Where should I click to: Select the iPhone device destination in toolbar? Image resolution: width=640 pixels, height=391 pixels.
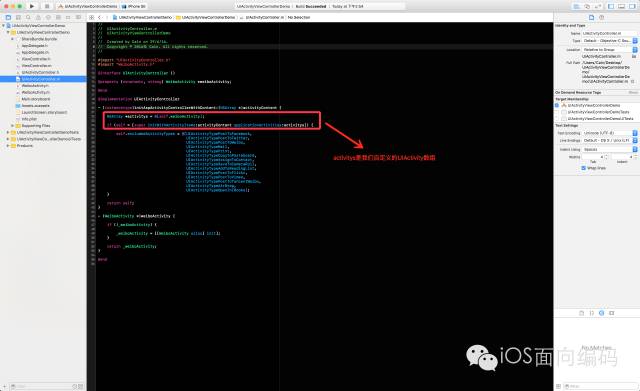[x=133, y=7]
